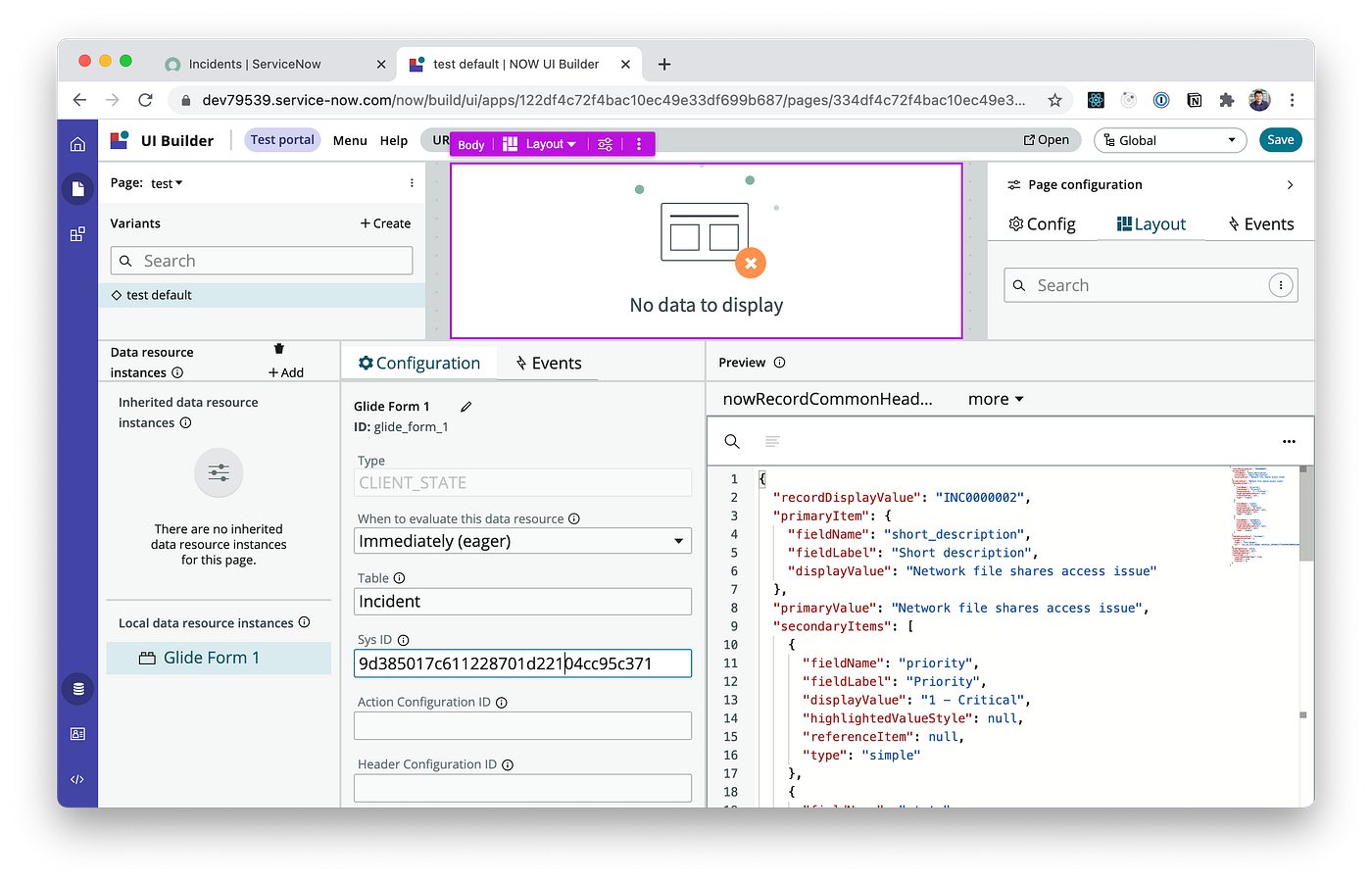Viewport: 1372px width, 883px height.
Task: Show info icon next to Table label
Action: pos(399,578)
